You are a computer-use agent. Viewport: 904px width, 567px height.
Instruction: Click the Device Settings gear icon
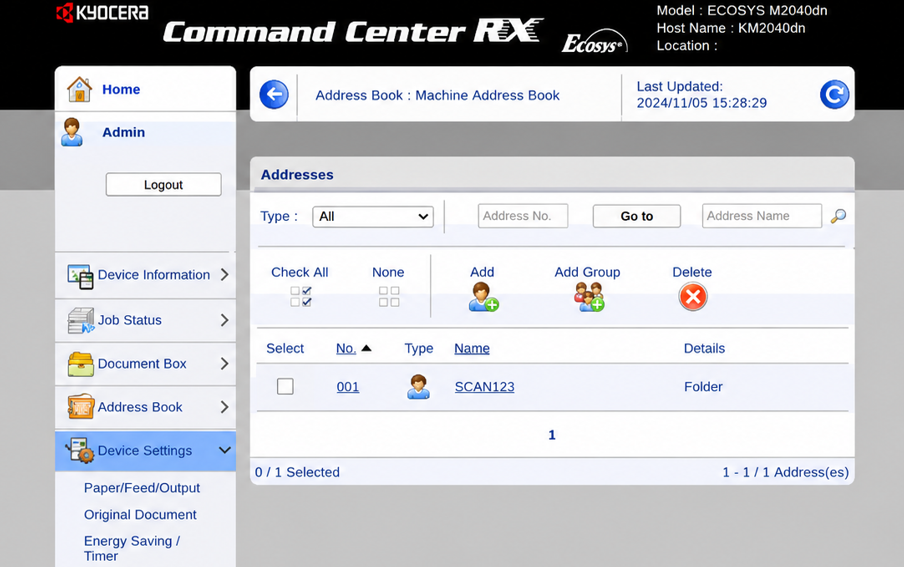[80, 450]
